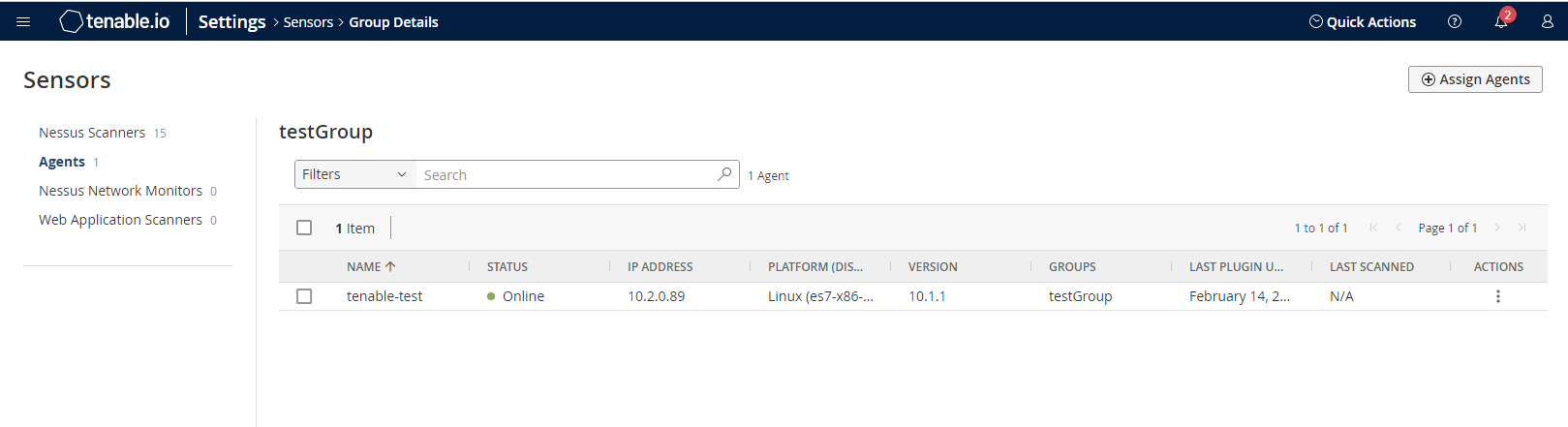Click the testGroup heading
The height and width of the screenshot is (427, 1568).
(x=325, y=132)
